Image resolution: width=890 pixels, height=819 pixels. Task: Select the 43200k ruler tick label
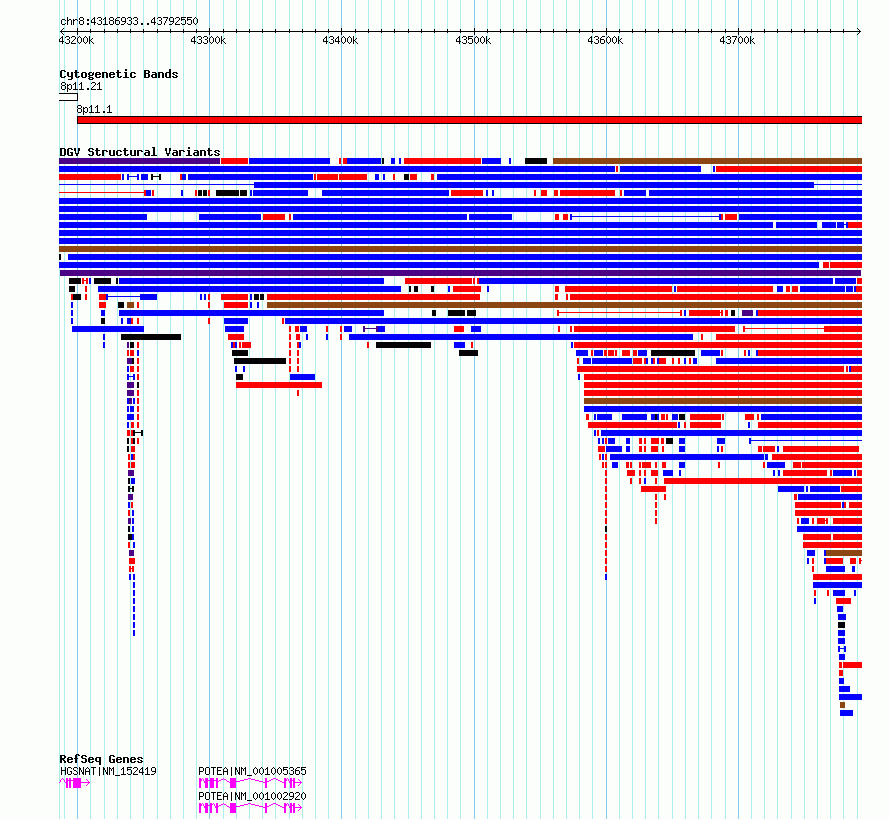point(77,40)
